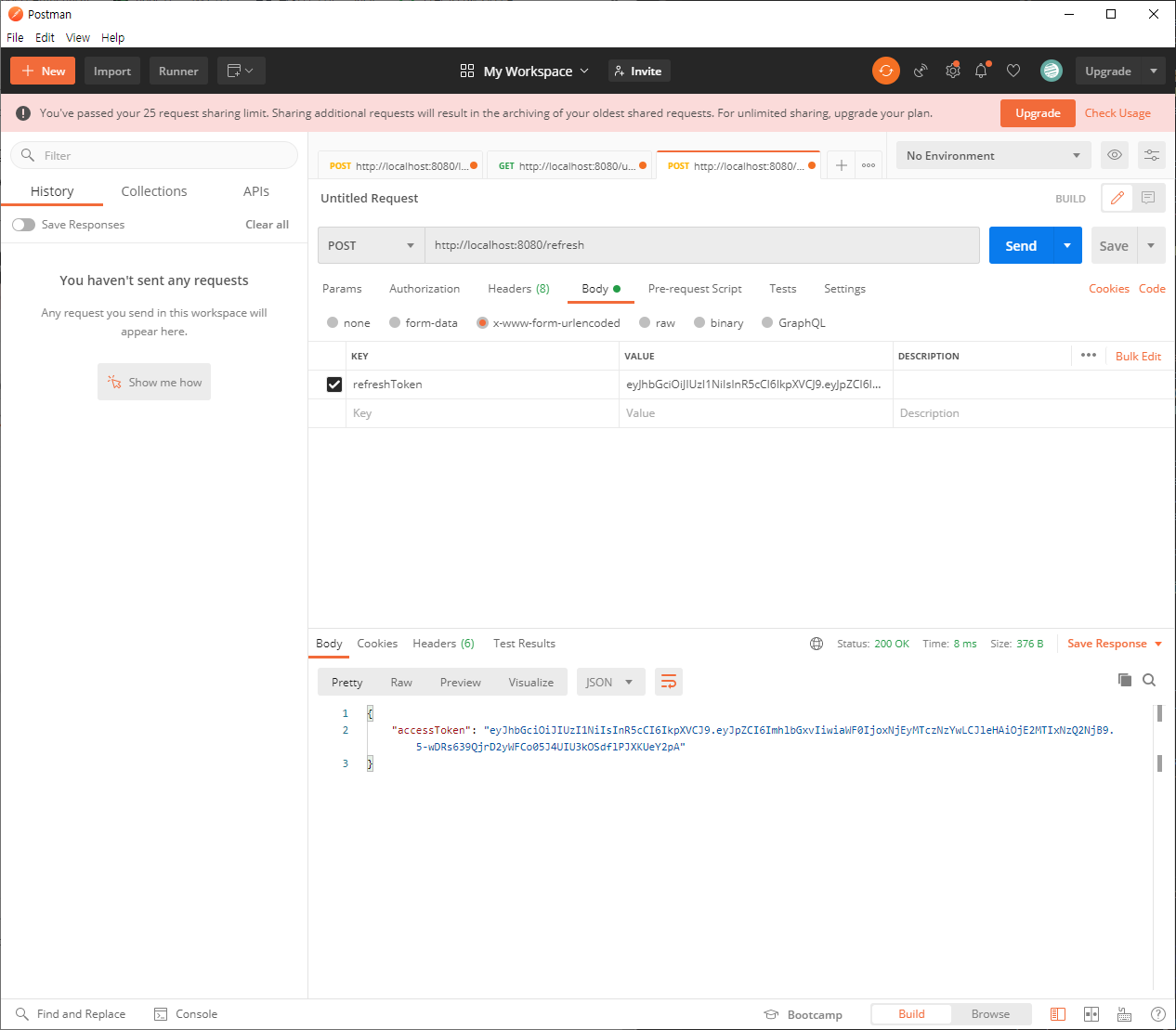The height and width of the screenshot is (1030, 1176).
Task: Open the My Workspace switcher
Action: [x=525, y=71]
